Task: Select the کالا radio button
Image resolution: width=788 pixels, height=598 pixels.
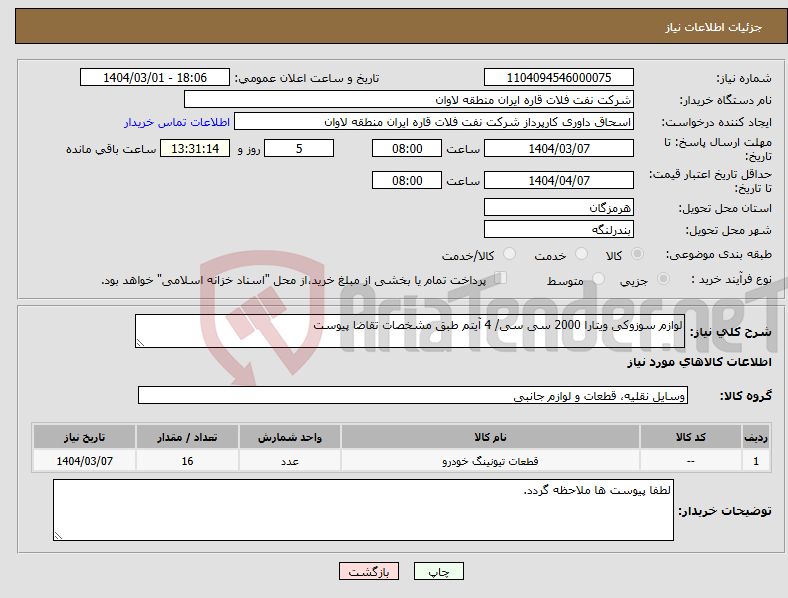Action: click(637, 254)
